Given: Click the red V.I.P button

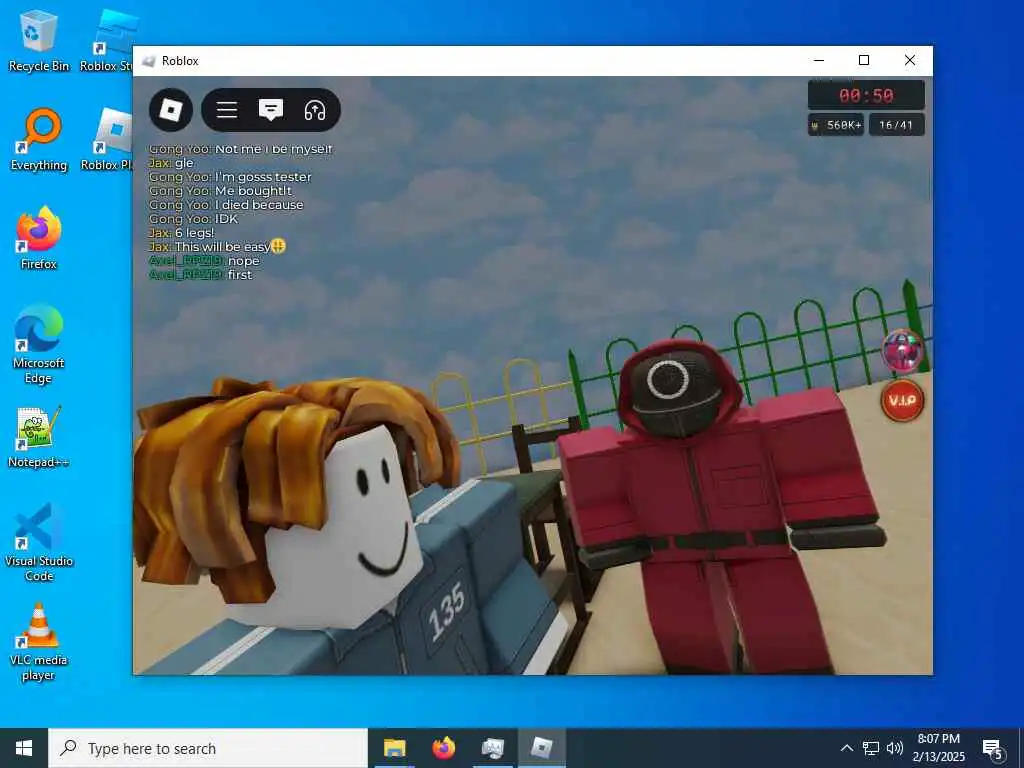Looking at the screenshot, I should (x=903, y=400).
